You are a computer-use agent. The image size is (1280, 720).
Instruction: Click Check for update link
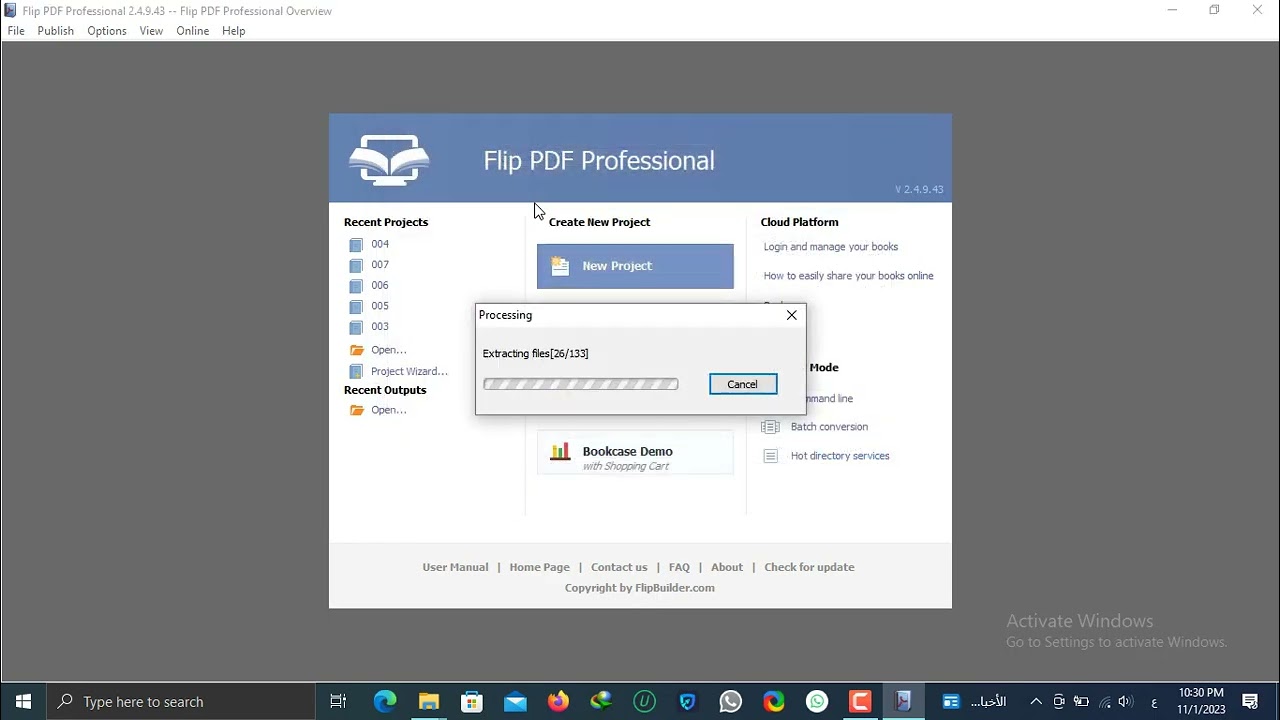(x=809, y=567)
